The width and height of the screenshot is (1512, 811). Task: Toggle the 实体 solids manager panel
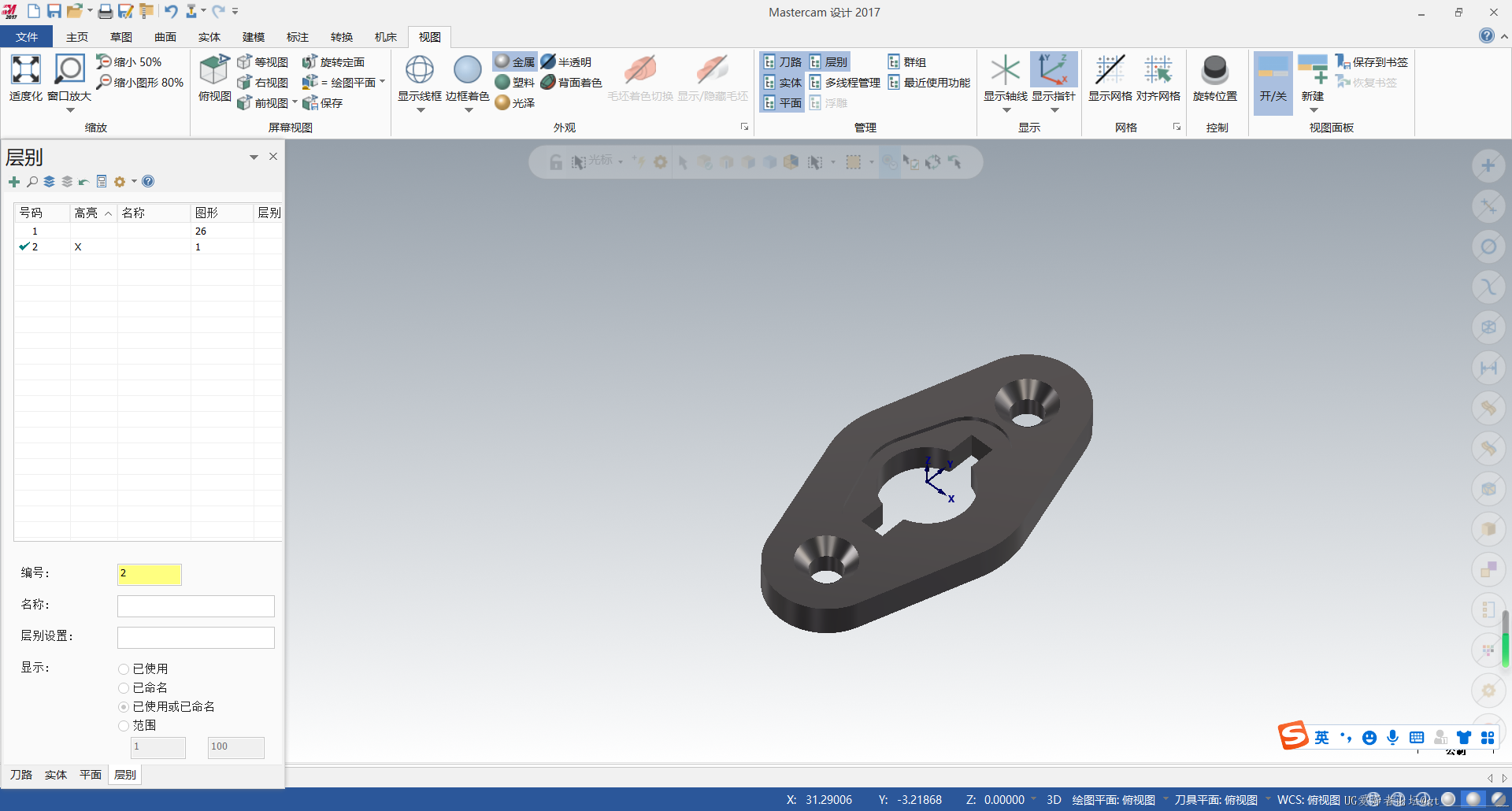(783, 82)
